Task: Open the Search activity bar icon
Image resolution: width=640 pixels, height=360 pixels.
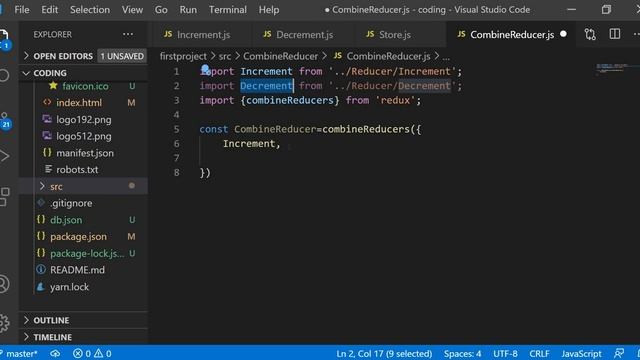Action: click(x=4, y=76)
